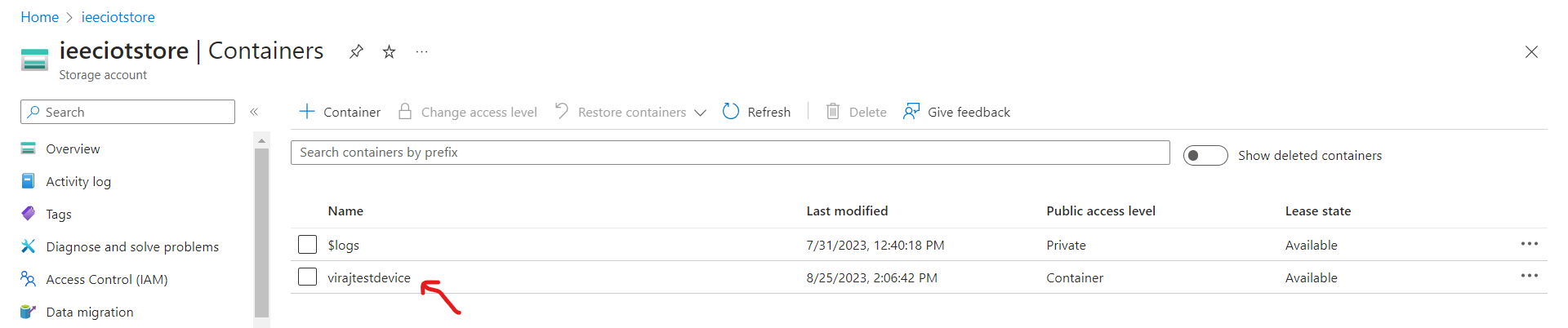Screen dimensions: 1568x328
Task: Expand the Restore containers dropdown
Action: pyautogui.click(x=700, y=113)
